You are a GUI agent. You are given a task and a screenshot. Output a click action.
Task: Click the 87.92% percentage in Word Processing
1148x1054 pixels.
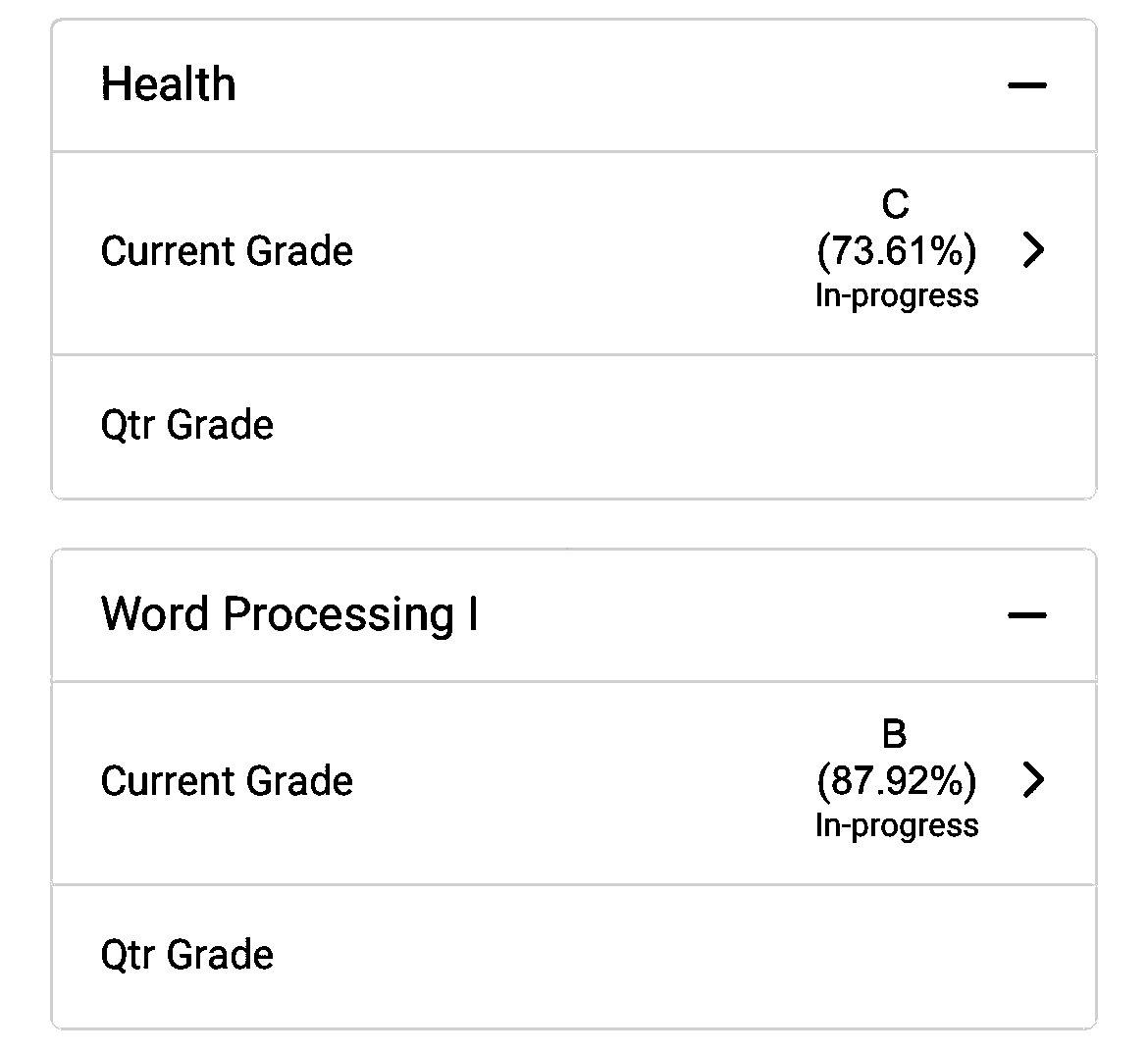point(896,781)
